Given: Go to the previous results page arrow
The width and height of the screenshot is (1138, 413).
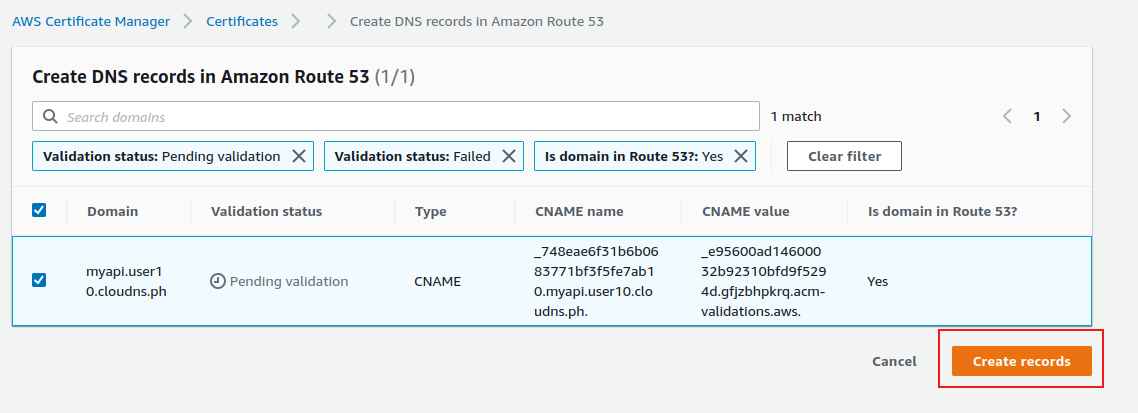Looking at the screenshot, I should click(1007, 116).
